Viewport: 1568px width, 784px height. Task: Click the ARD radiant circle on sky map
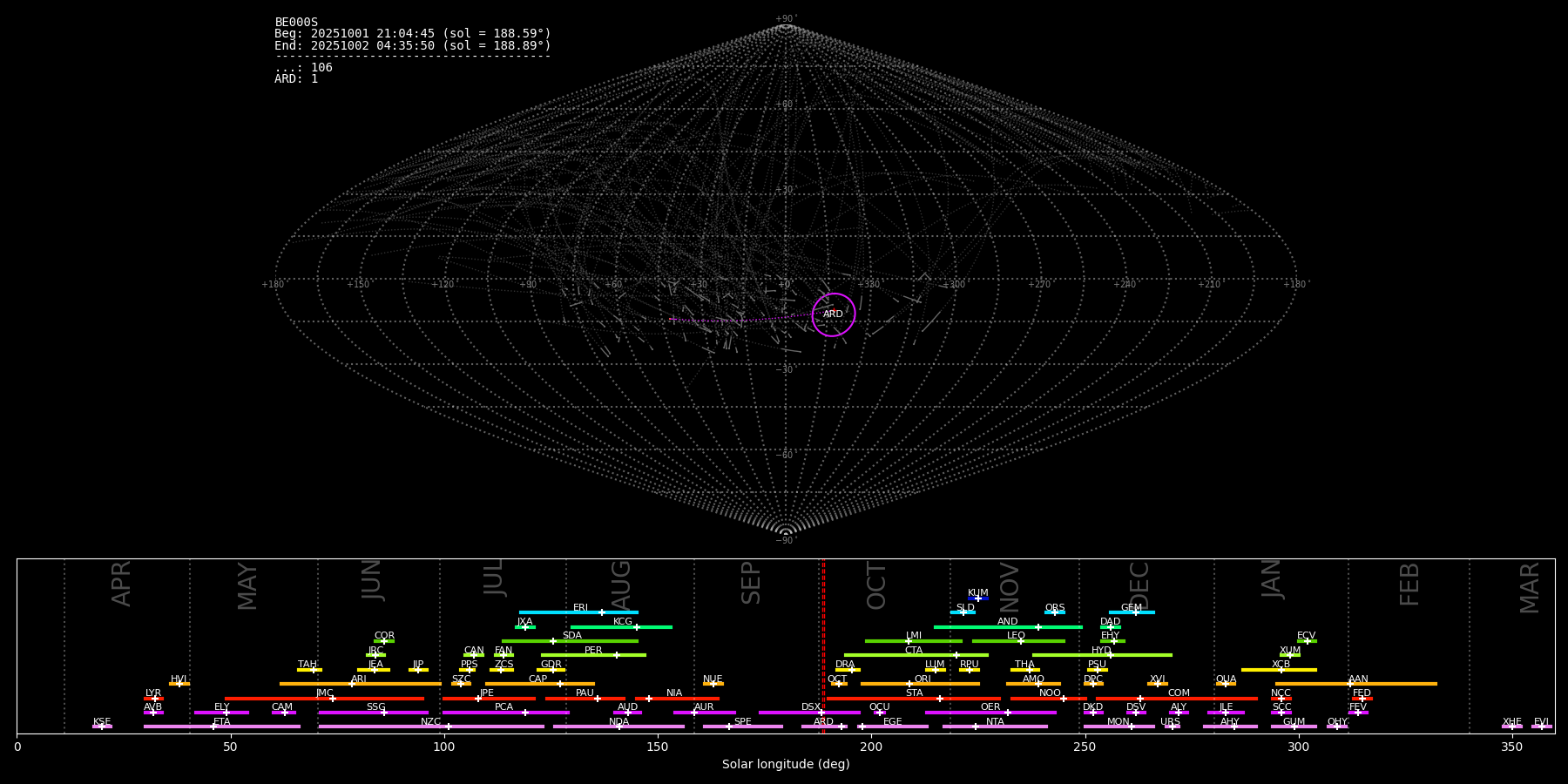point(834,314)
